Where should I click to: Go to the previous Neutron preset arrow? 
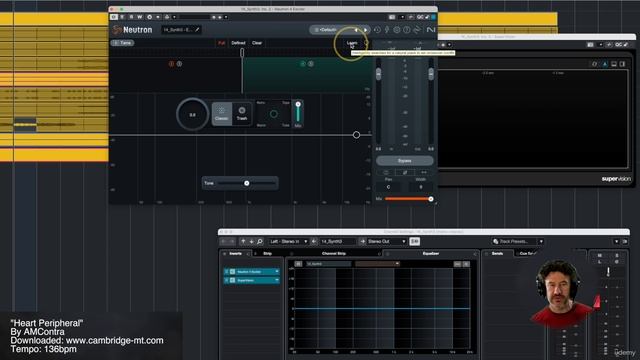(x=356, y=30)
